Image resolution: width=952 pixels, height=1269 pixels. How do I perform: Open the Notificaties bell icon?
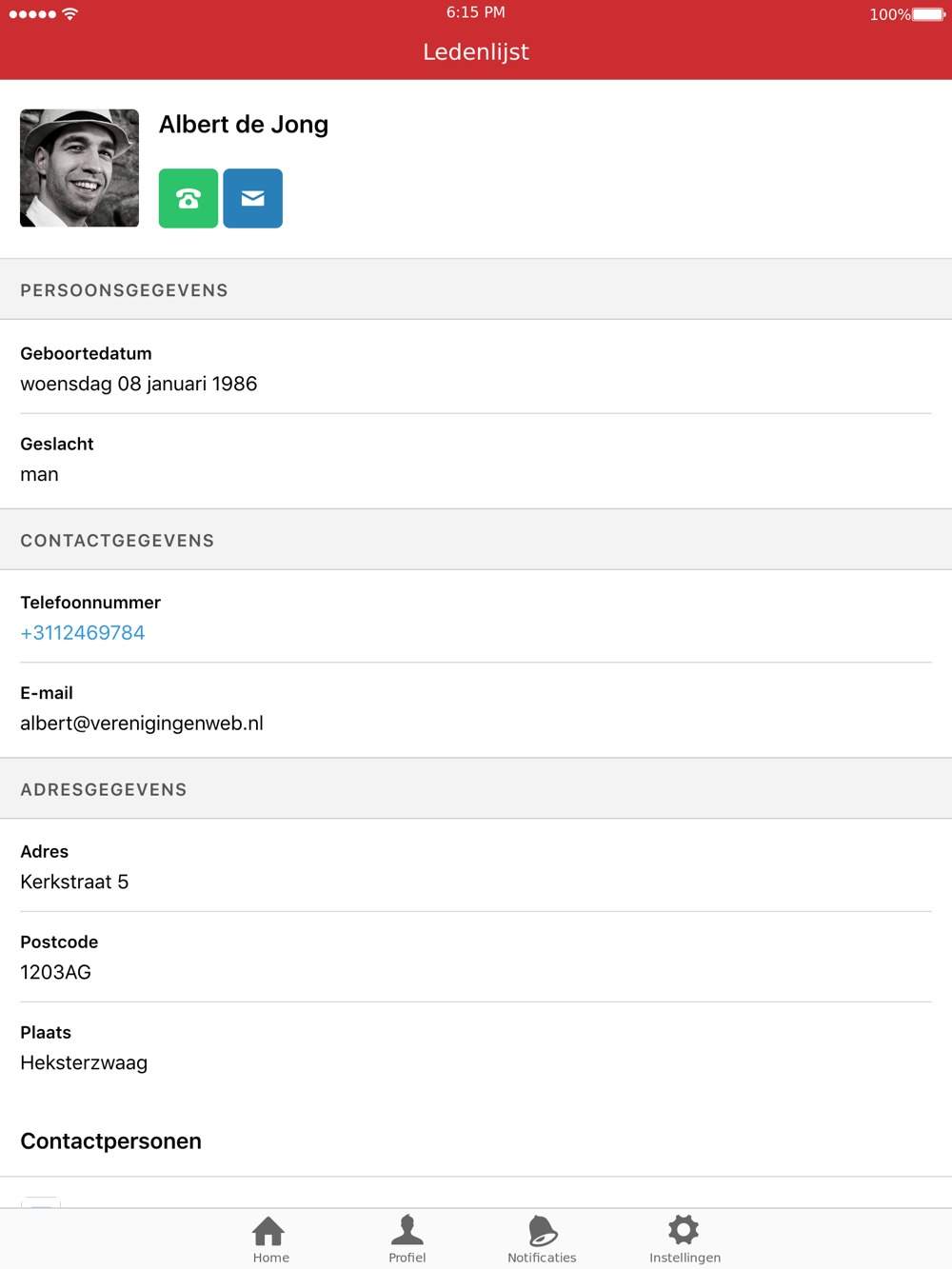[x=542, y=1230]
